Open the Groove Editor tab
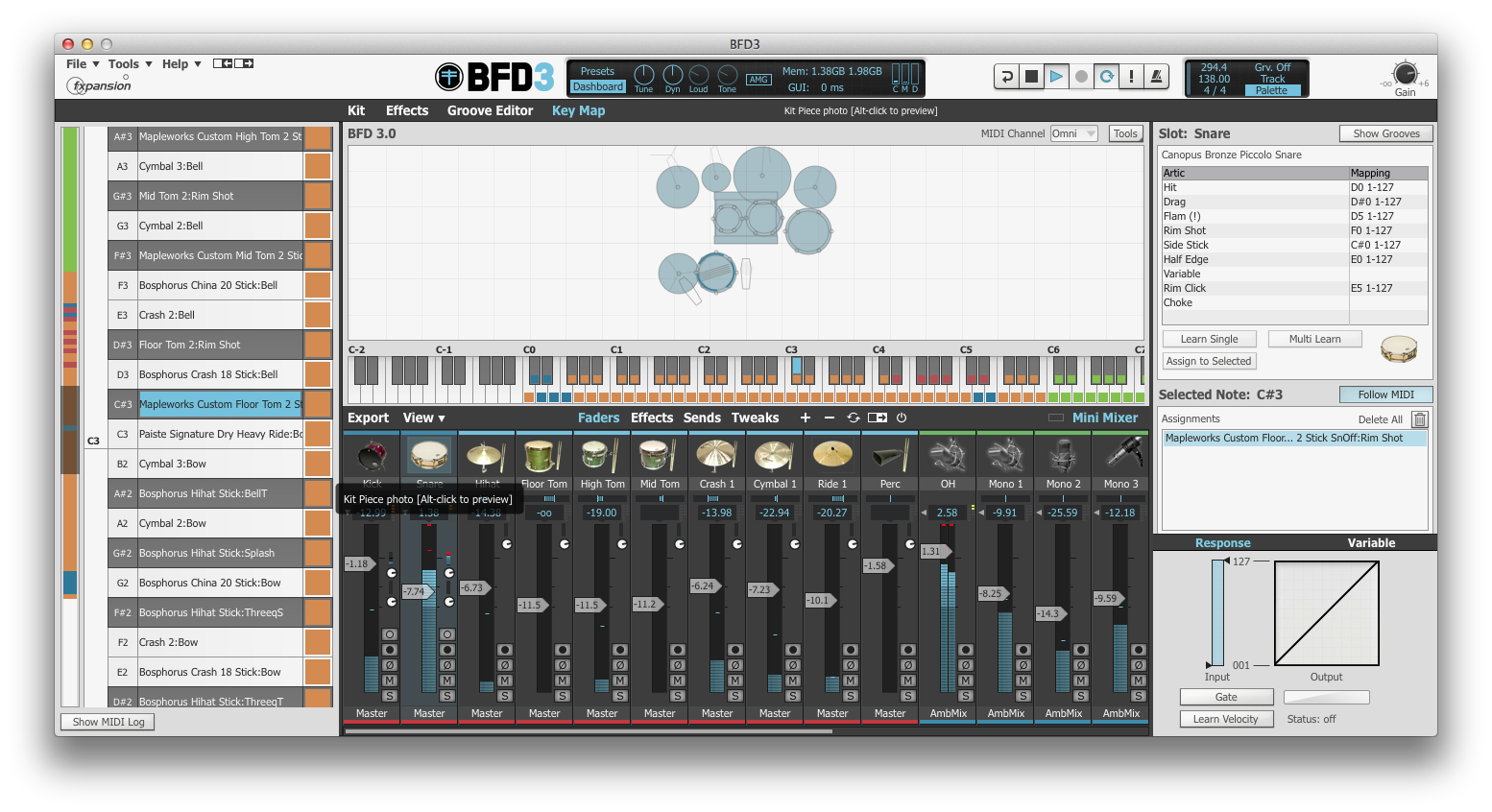The width and height of the screenshot is (1492, 812). click(490, 110)
